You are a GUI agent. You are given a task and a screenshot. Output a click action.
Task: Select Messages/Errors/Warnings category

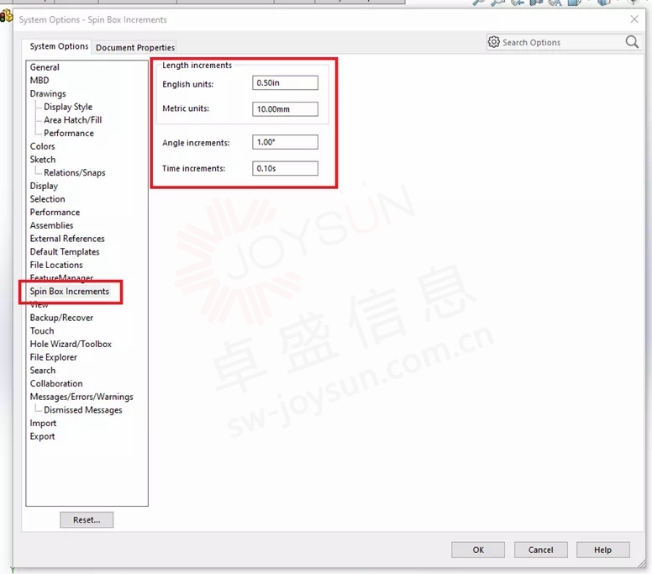[82, 397]
